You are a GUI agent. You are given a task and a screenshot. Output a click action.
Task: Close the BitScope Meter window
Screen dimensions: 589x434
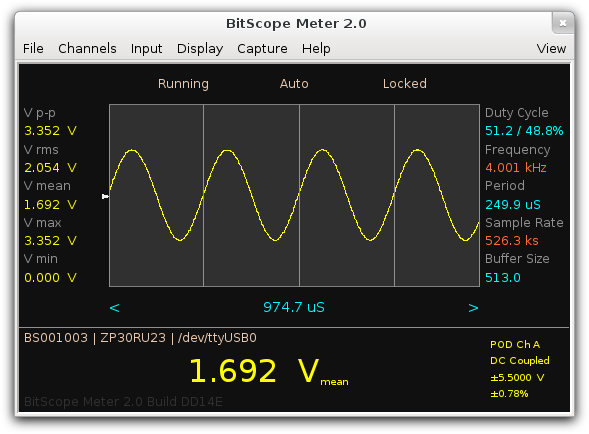(x=563, y=23)
